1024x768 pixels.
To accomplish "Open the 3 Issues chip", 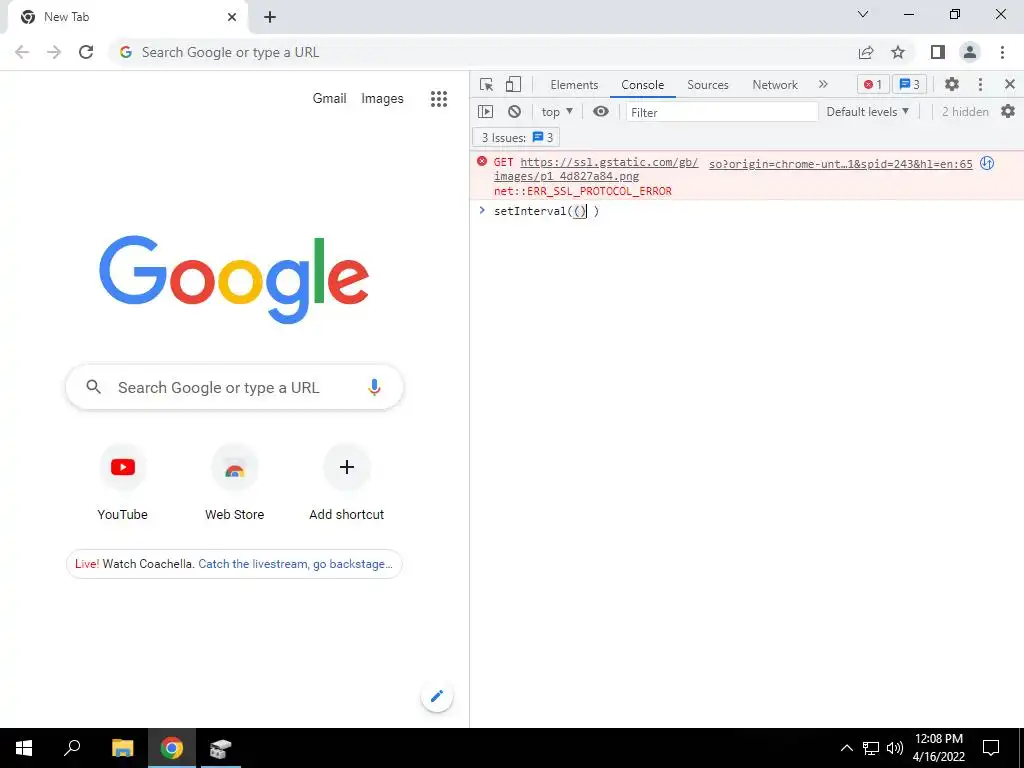I will (x=517, y=138).
